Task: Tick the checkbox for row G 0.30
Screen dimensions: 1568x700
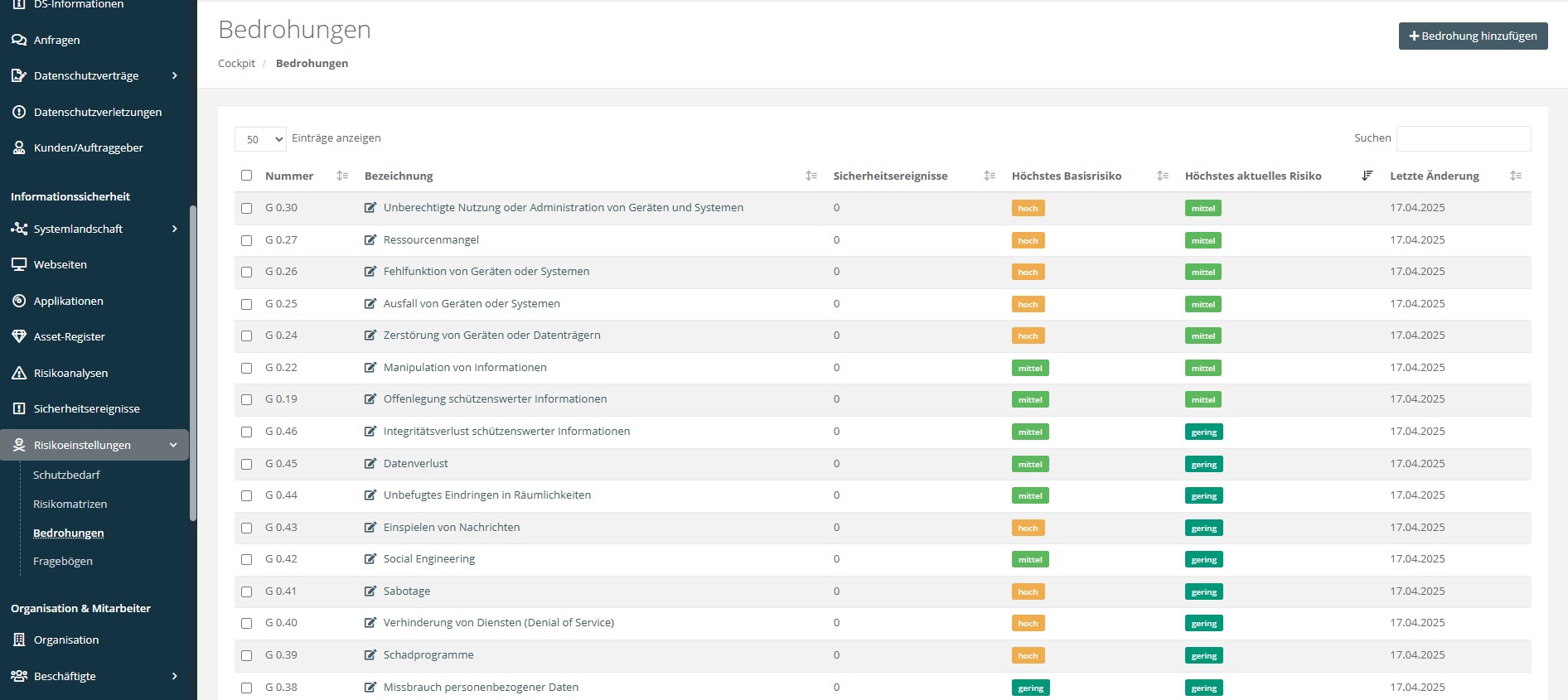Action: point(246,208)
